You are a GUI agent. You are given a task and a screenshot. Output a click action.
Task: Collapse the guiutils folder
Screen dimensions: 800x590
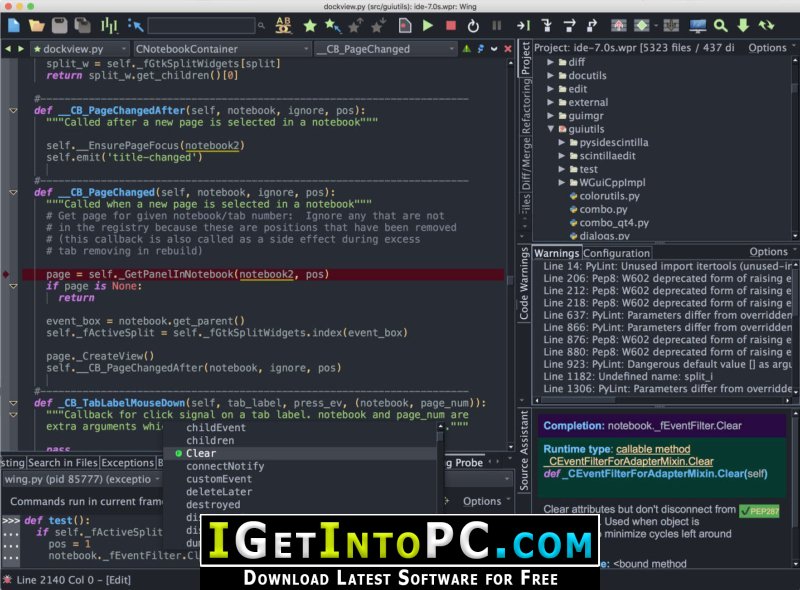(x=550, y=129)
